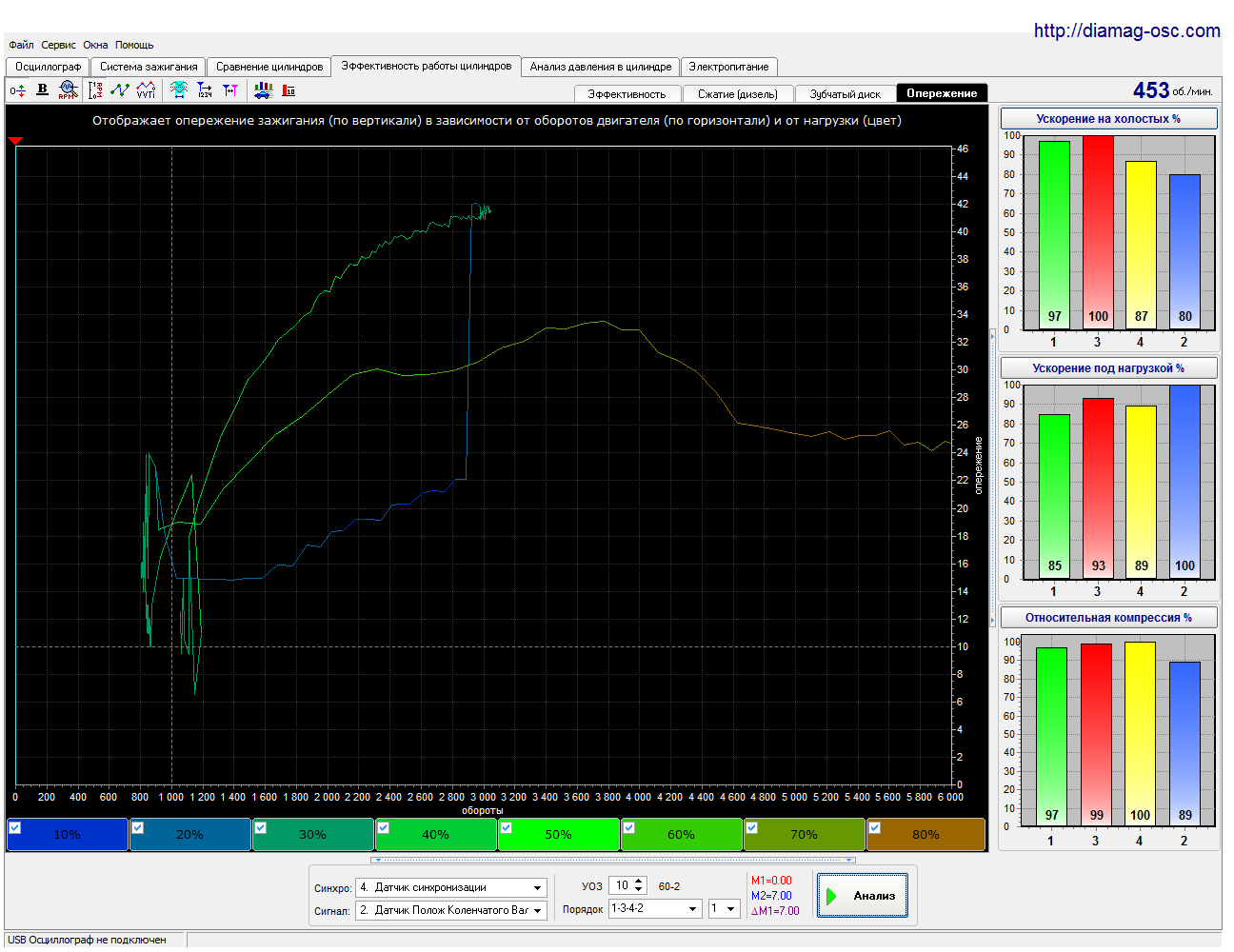Click the bold B toolbar icon

point(42,89)
